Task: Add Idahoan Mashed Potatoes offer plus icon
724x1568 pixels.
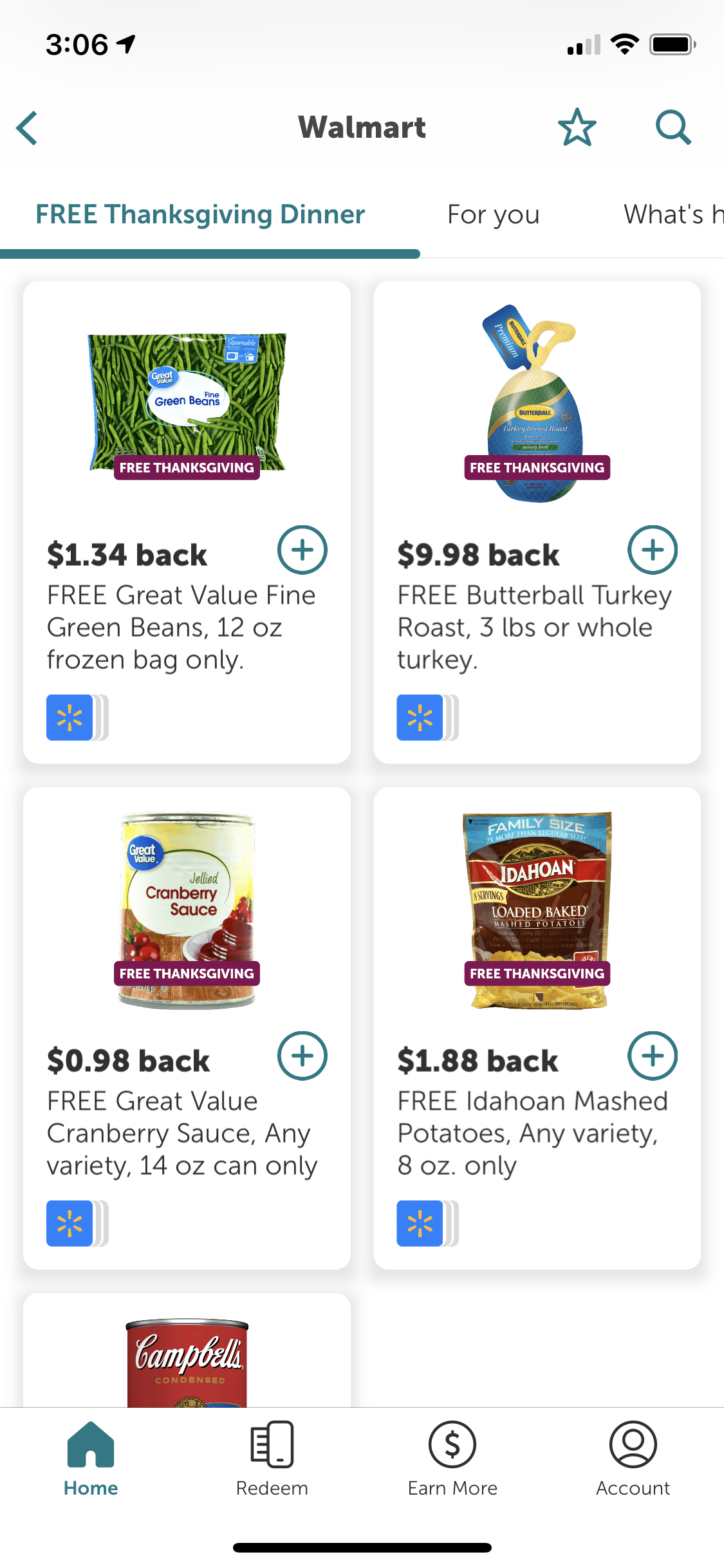Action: (x=652, y=1056)
